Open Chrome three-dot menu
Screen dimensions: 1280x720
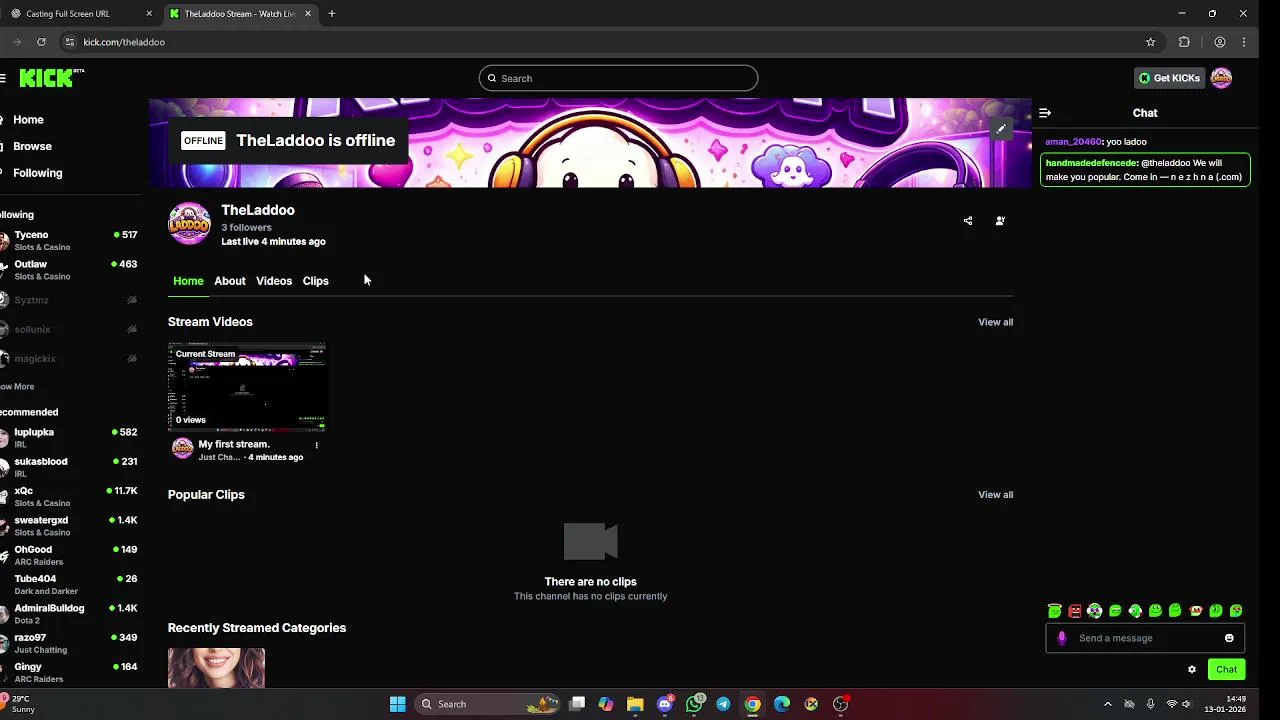1244,42
